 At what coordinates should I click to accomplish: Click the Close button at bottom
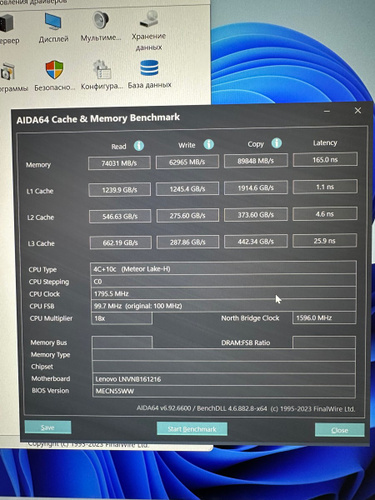click(340, 430)
